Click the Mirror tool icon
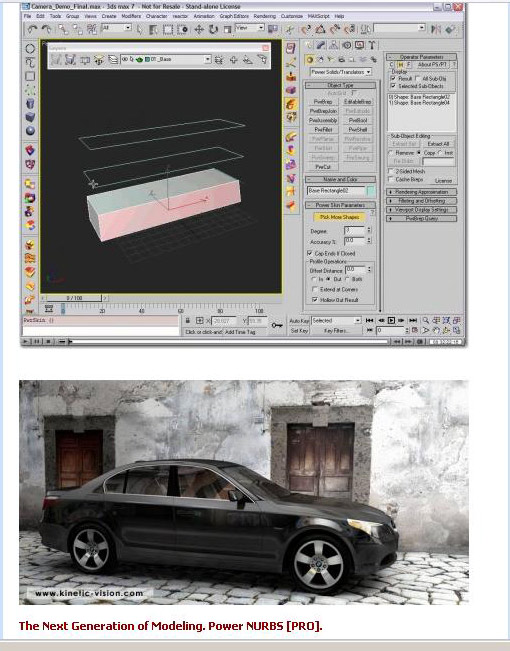This screenshot has width=510, height=651. (x=436, y=29)
